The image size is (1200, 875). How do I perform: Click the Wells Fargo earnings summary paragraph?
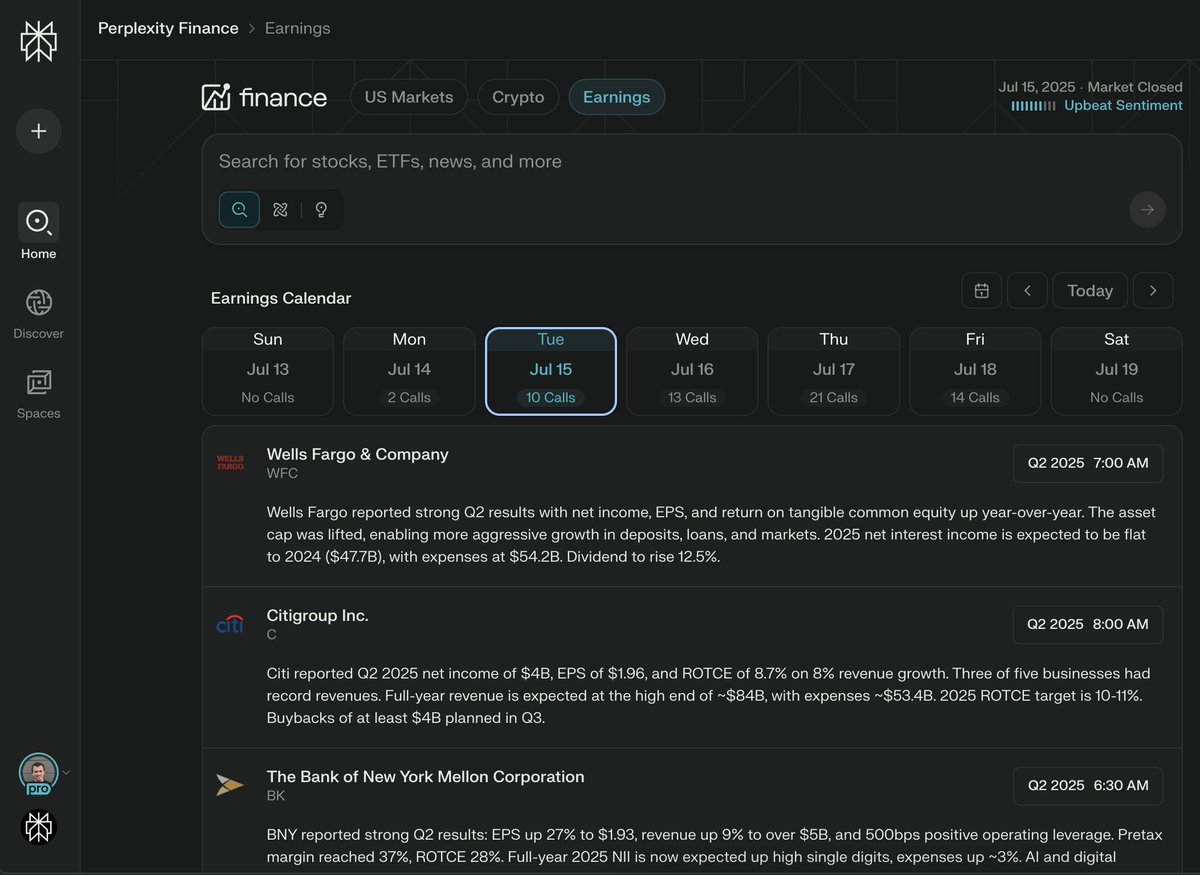point(711,534)
